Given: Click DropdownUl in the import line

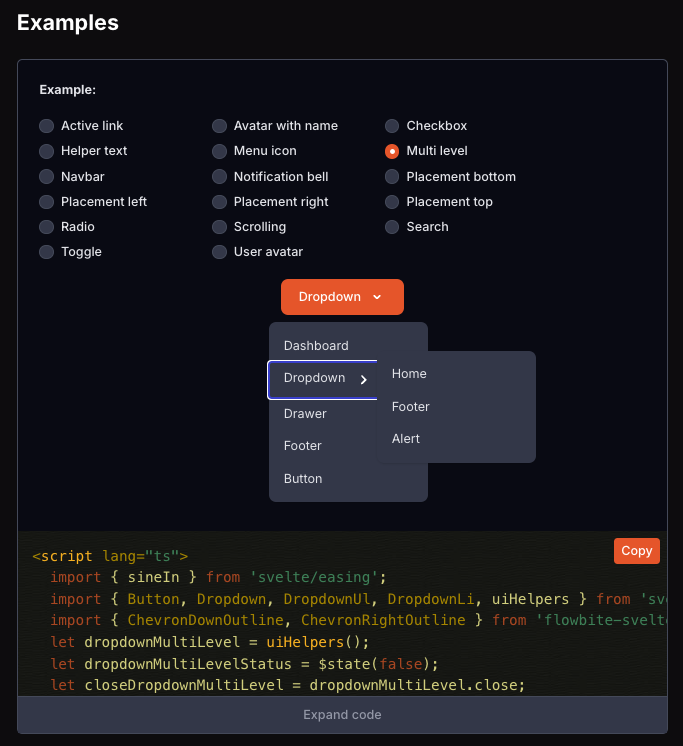Looking at the screenshot, I should click(x=327, y=599).
